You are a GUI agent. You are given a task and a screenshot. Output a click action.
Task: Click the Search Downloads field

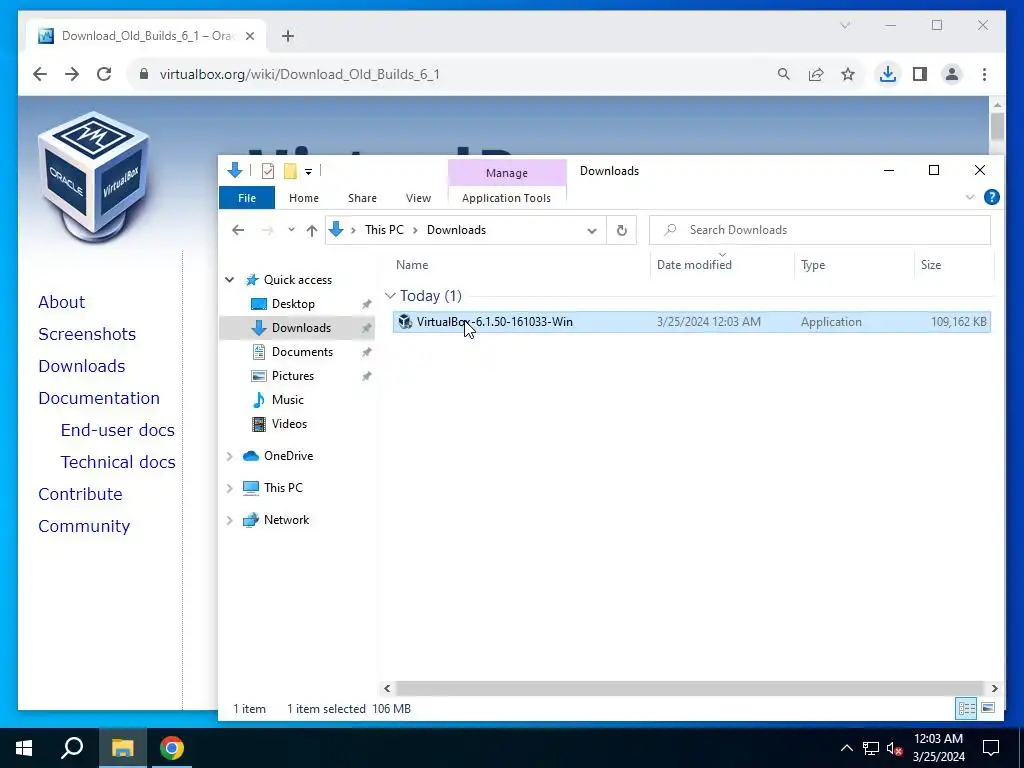[x=820, y=230]
